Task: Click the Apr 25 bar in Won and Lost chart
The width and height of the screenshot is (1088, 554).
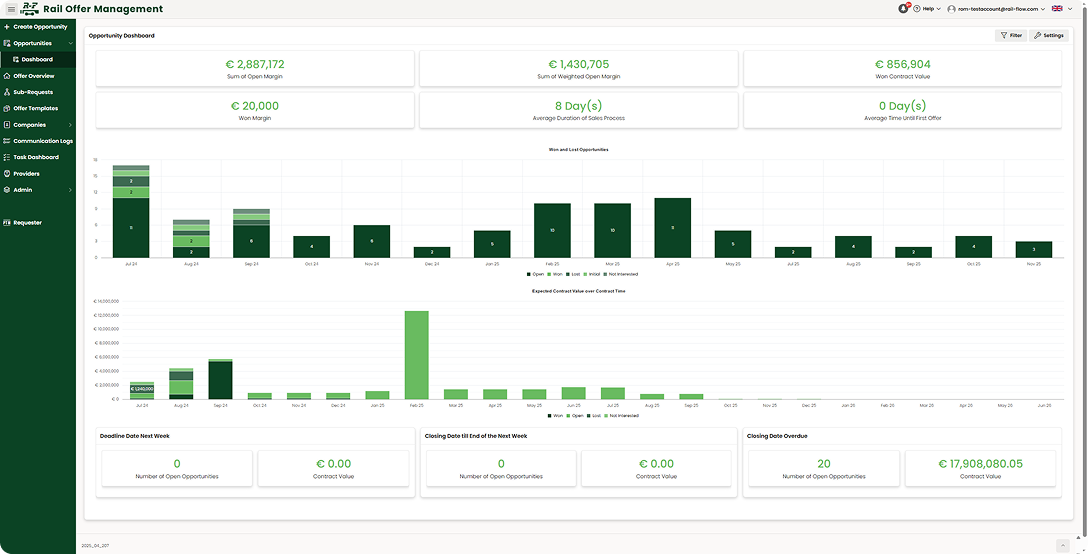Action: pyautogui.click(x=672, y=228)
